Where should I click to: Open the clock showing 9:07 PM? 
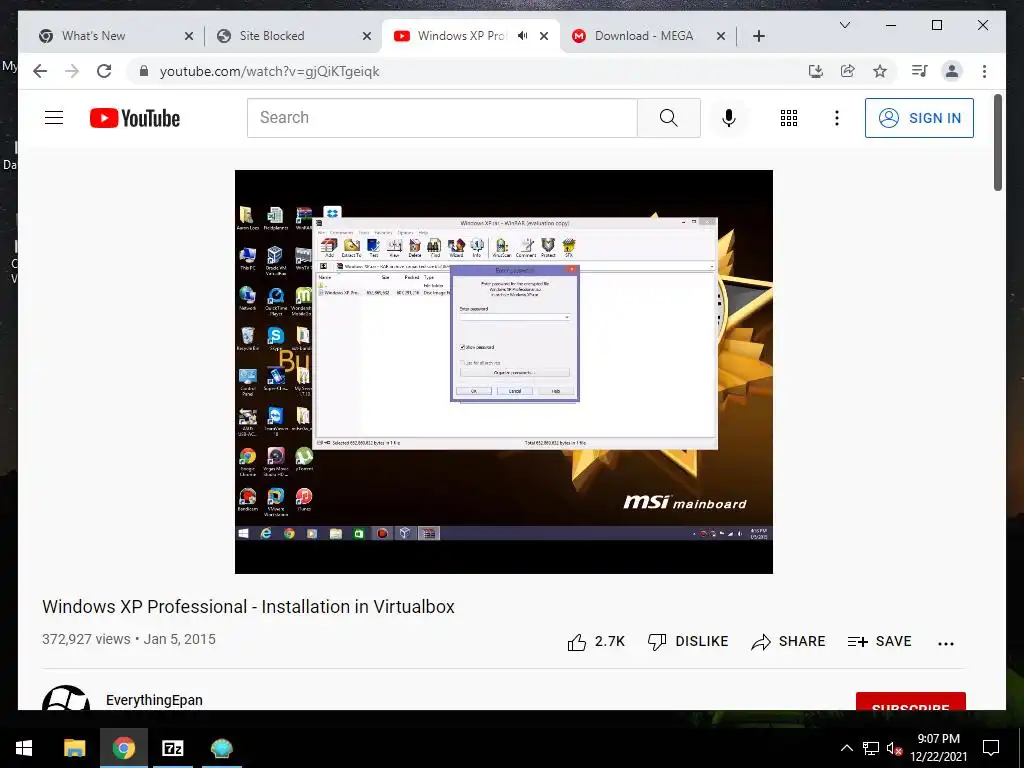[x=938, y=748]
